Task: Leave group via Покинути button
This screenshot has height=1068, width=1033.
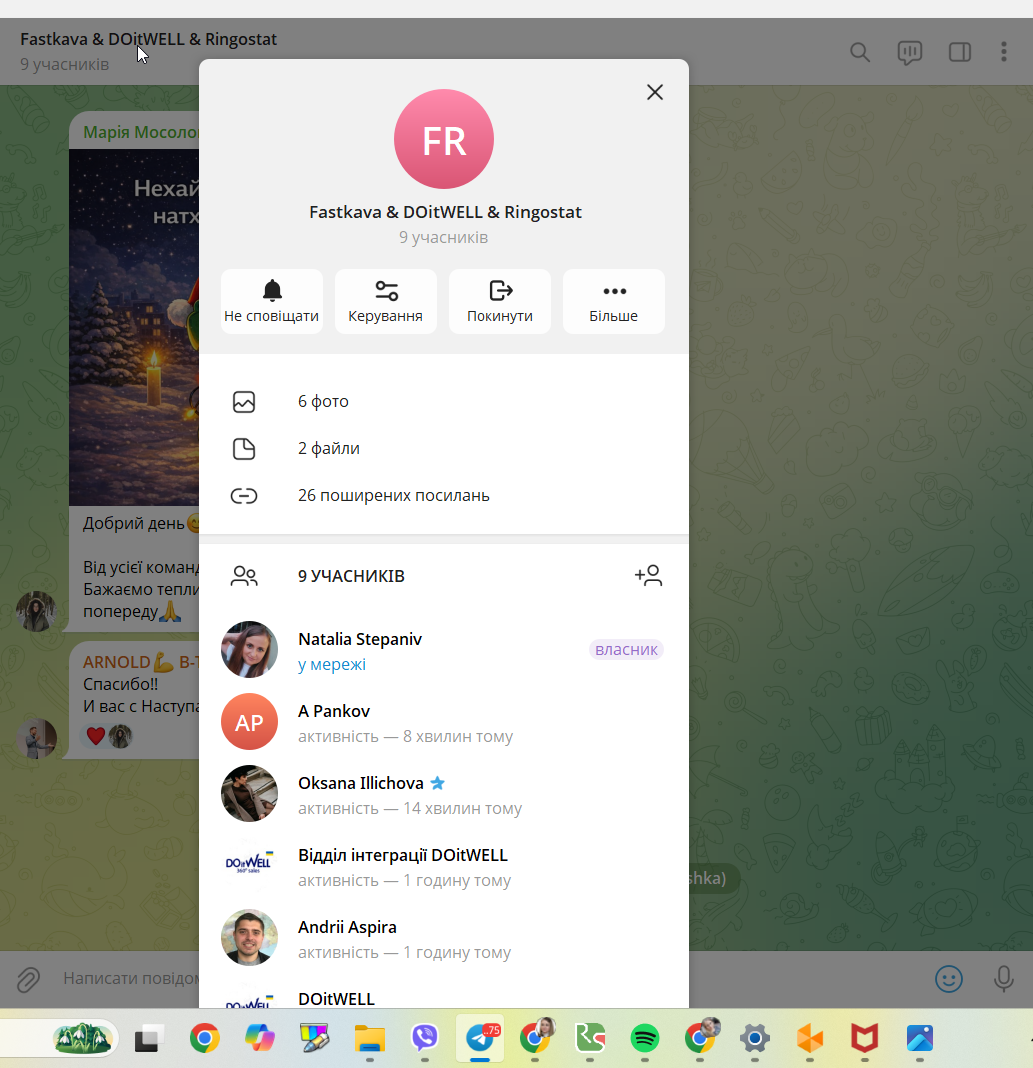Action: tap(500, 301)
